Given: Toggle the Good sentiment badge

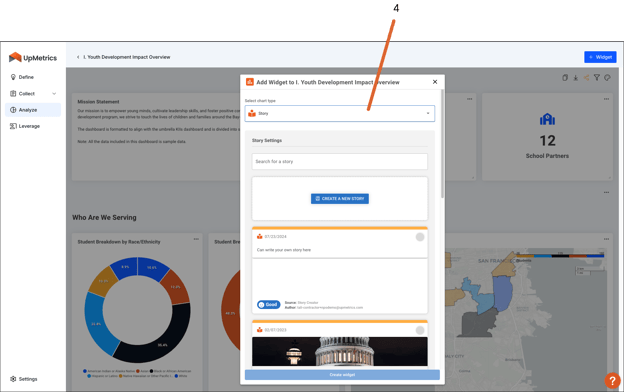Looking at the screenshot, I should click(269, 305).
